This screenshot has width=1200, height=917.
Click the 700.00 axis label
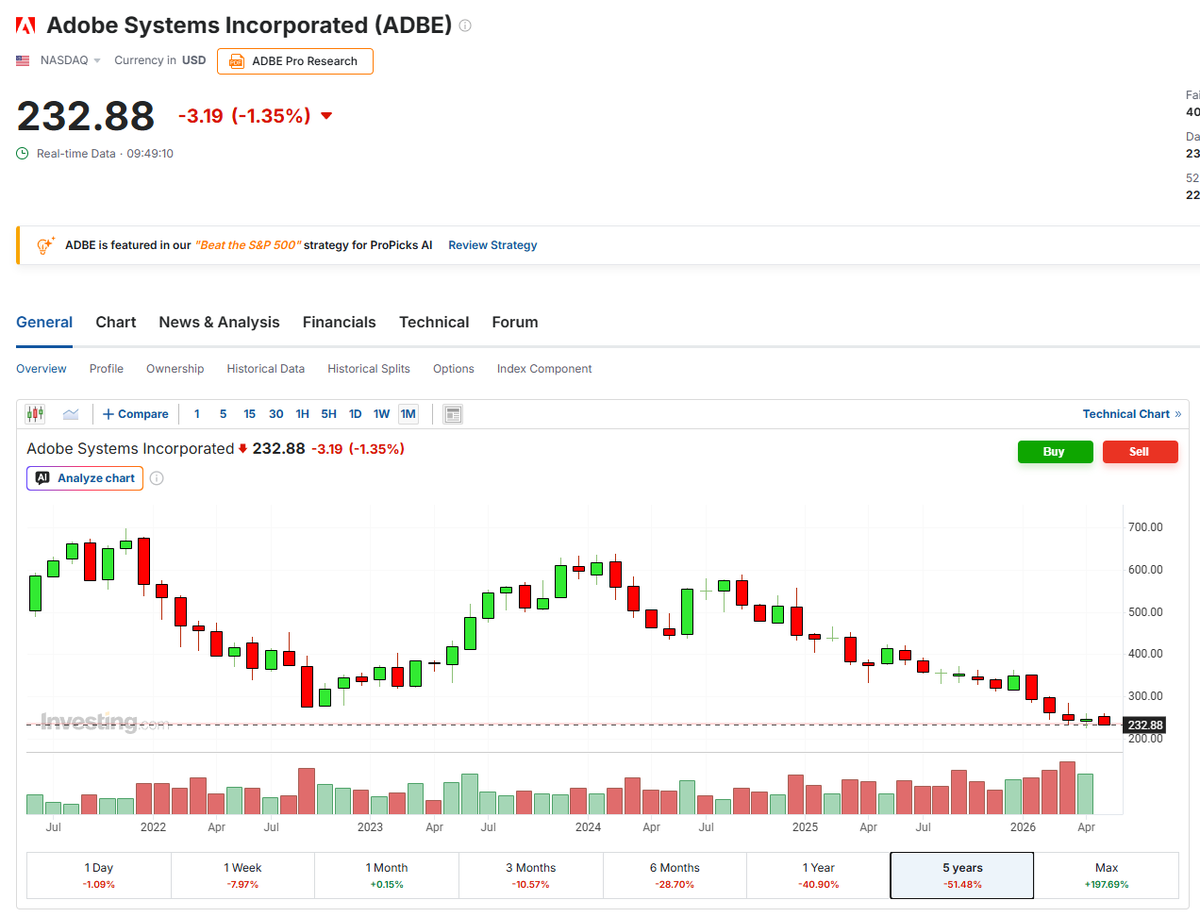pyautogui.click(x=1146, y=527)
